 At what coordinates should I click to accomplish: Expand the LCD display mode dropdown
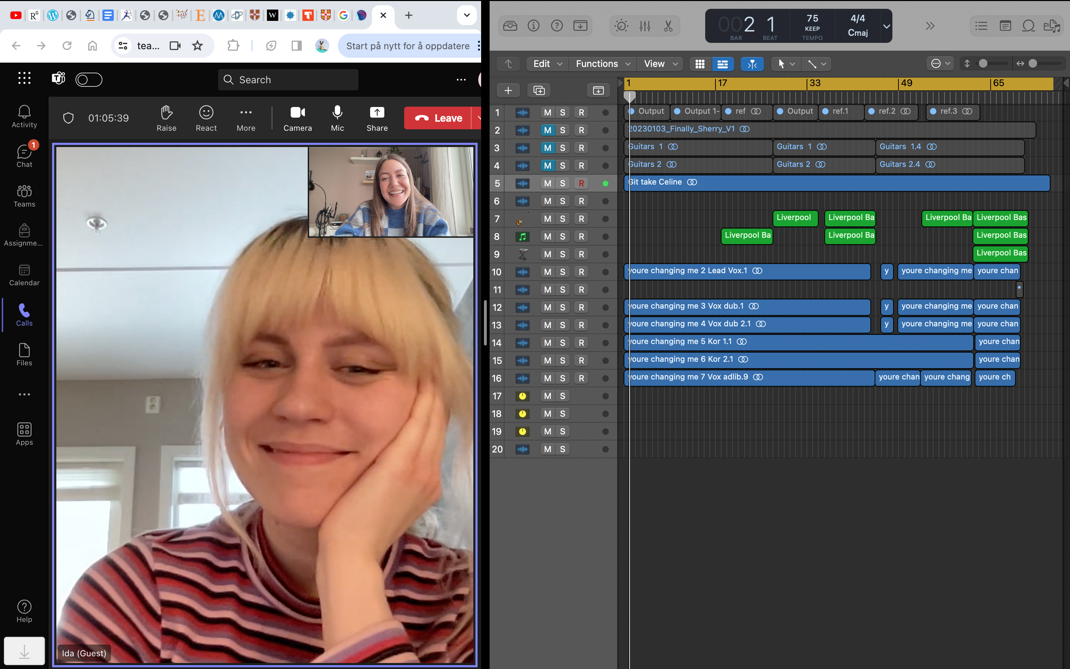(886, 26)
